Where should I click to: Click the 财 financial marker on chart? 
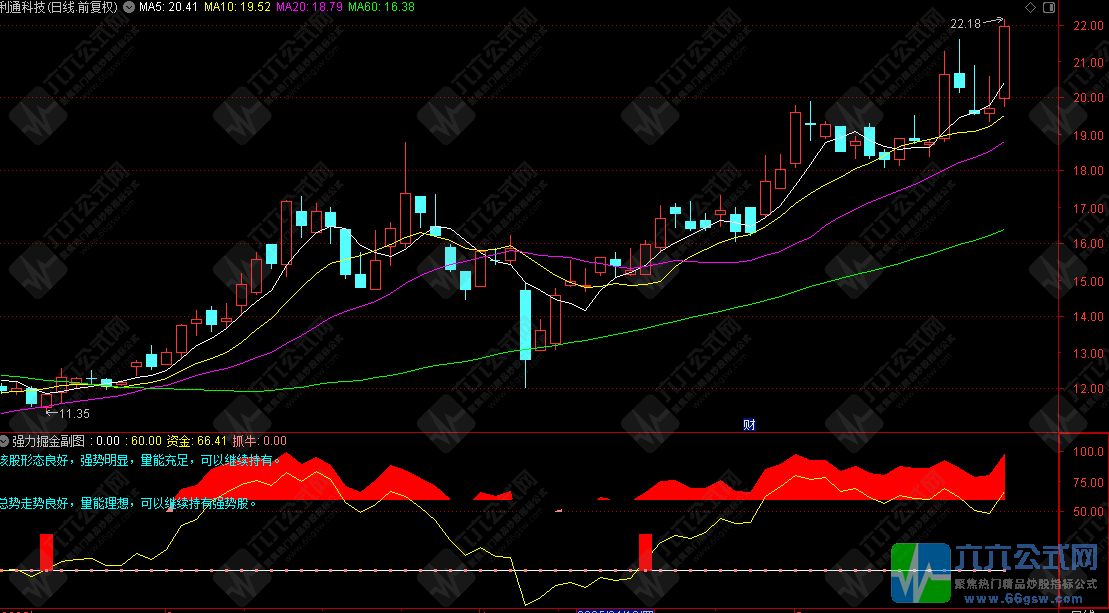(x=748, y=424)
